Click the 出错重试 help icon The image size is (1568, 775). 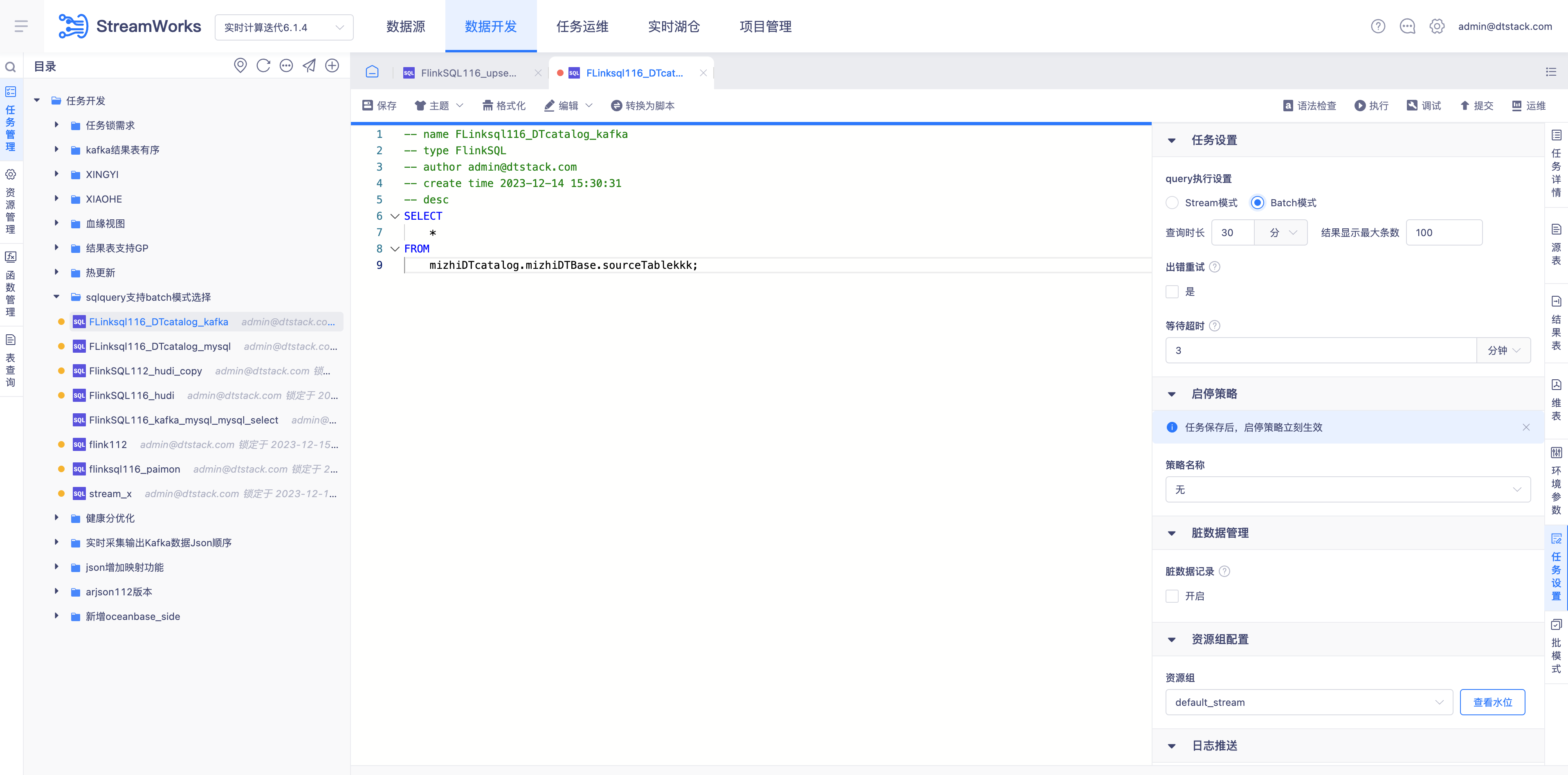1214,267
